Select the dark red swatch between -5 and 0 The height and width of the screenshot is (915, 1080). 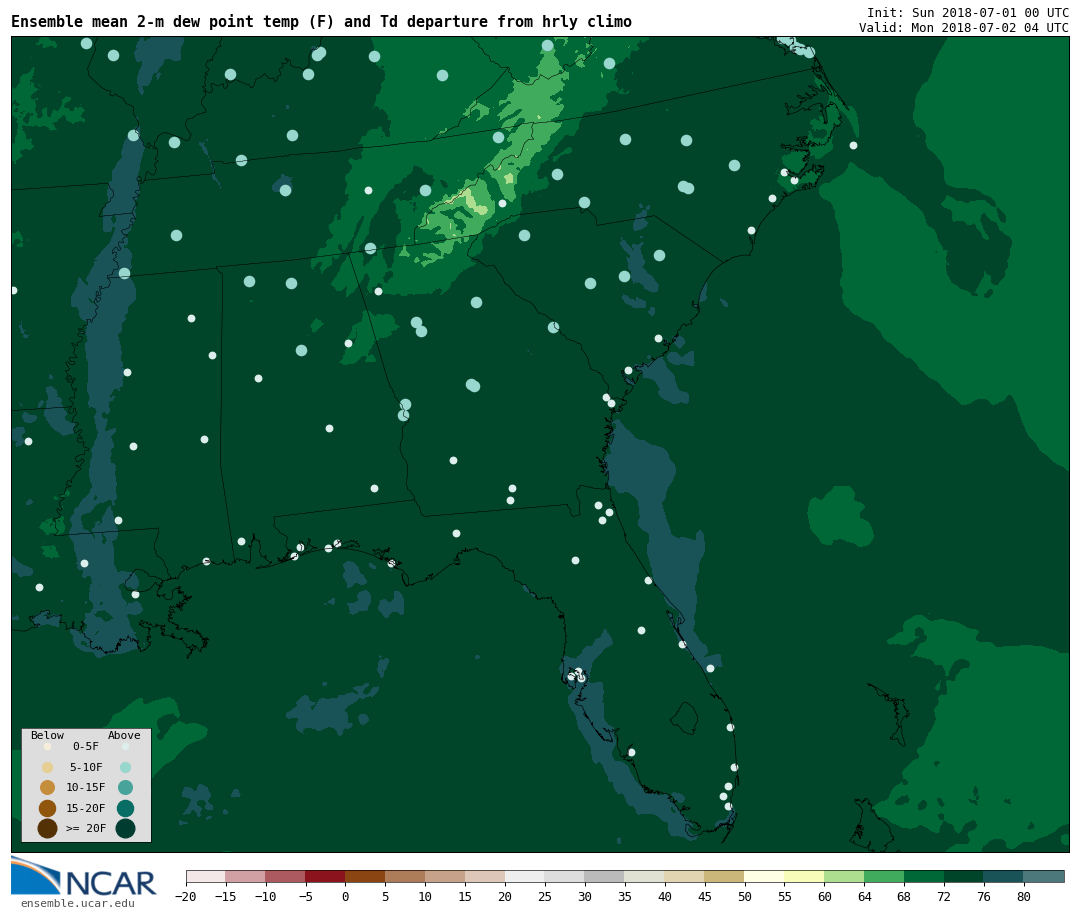(325, 876)
